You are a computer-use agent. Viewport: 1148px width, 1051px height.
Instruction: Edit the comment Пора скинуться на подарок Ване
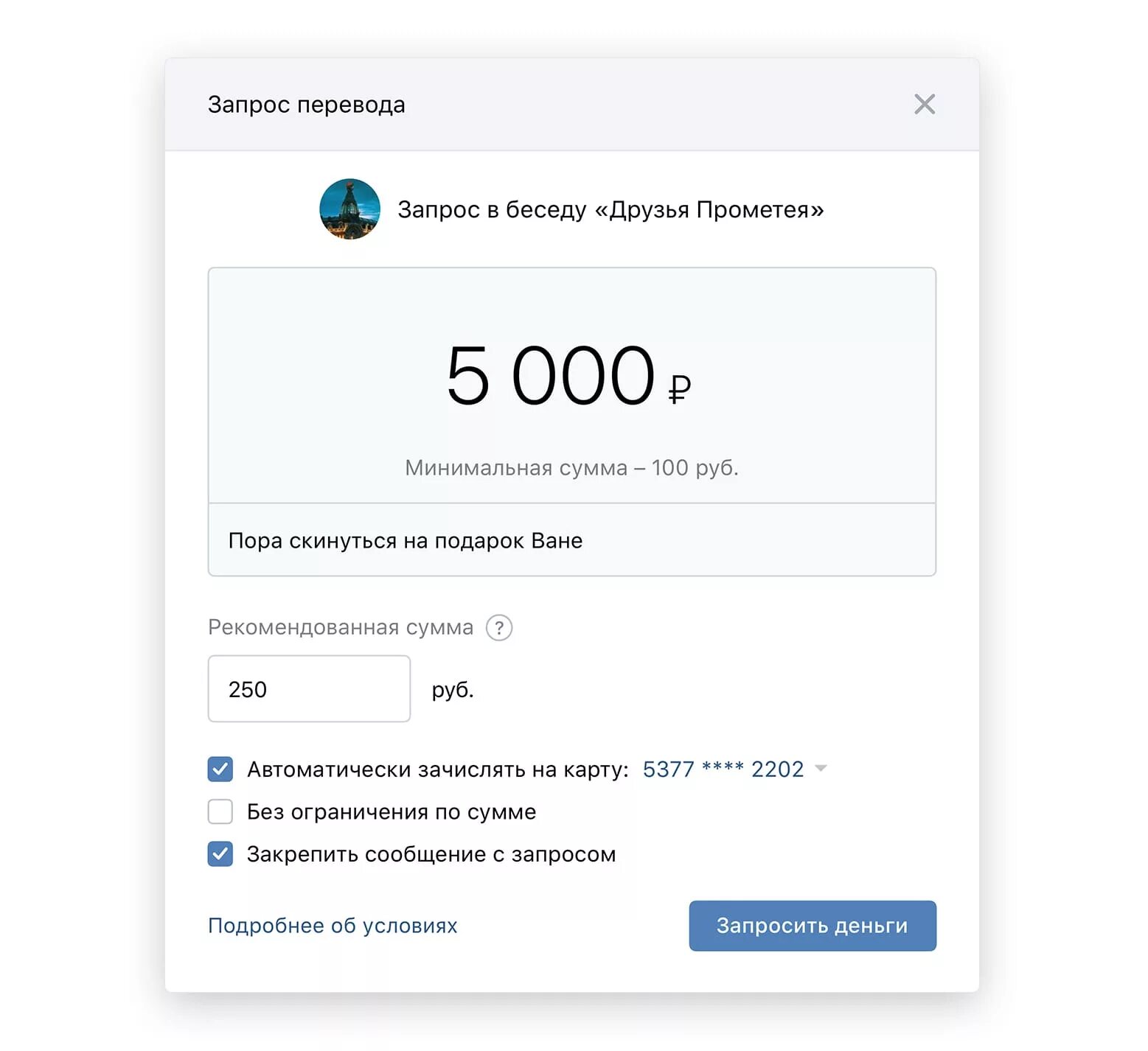click(x=571, y=540)
